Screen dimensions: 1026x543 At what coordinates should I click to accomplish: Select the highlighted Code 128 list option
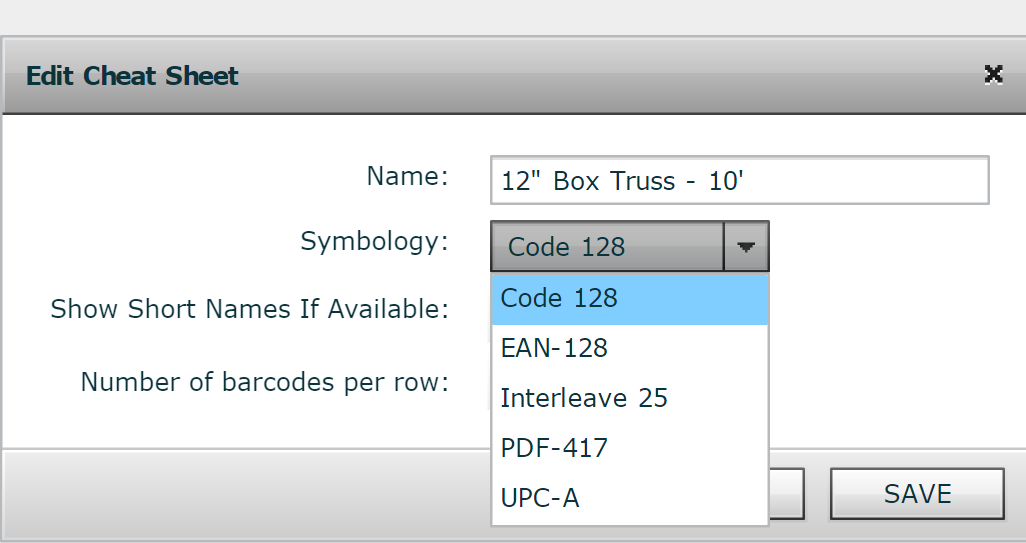point(629,299)
